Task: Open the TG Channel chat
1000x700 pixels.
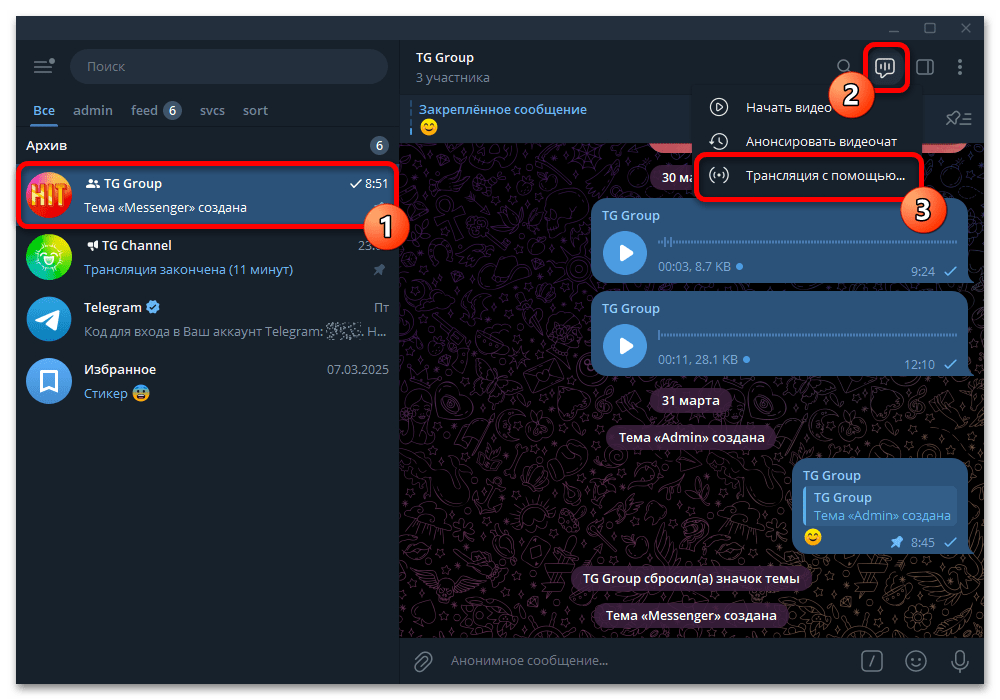Action: [207, 257]
